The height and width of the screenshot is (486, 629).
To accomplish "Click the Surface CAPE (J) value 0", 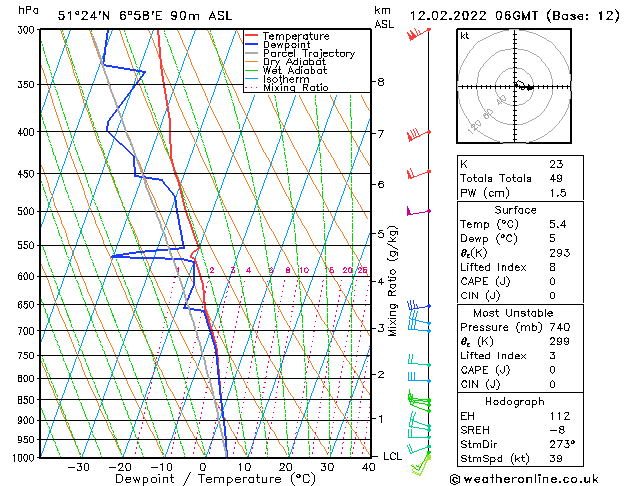I will tap(552, 281).
